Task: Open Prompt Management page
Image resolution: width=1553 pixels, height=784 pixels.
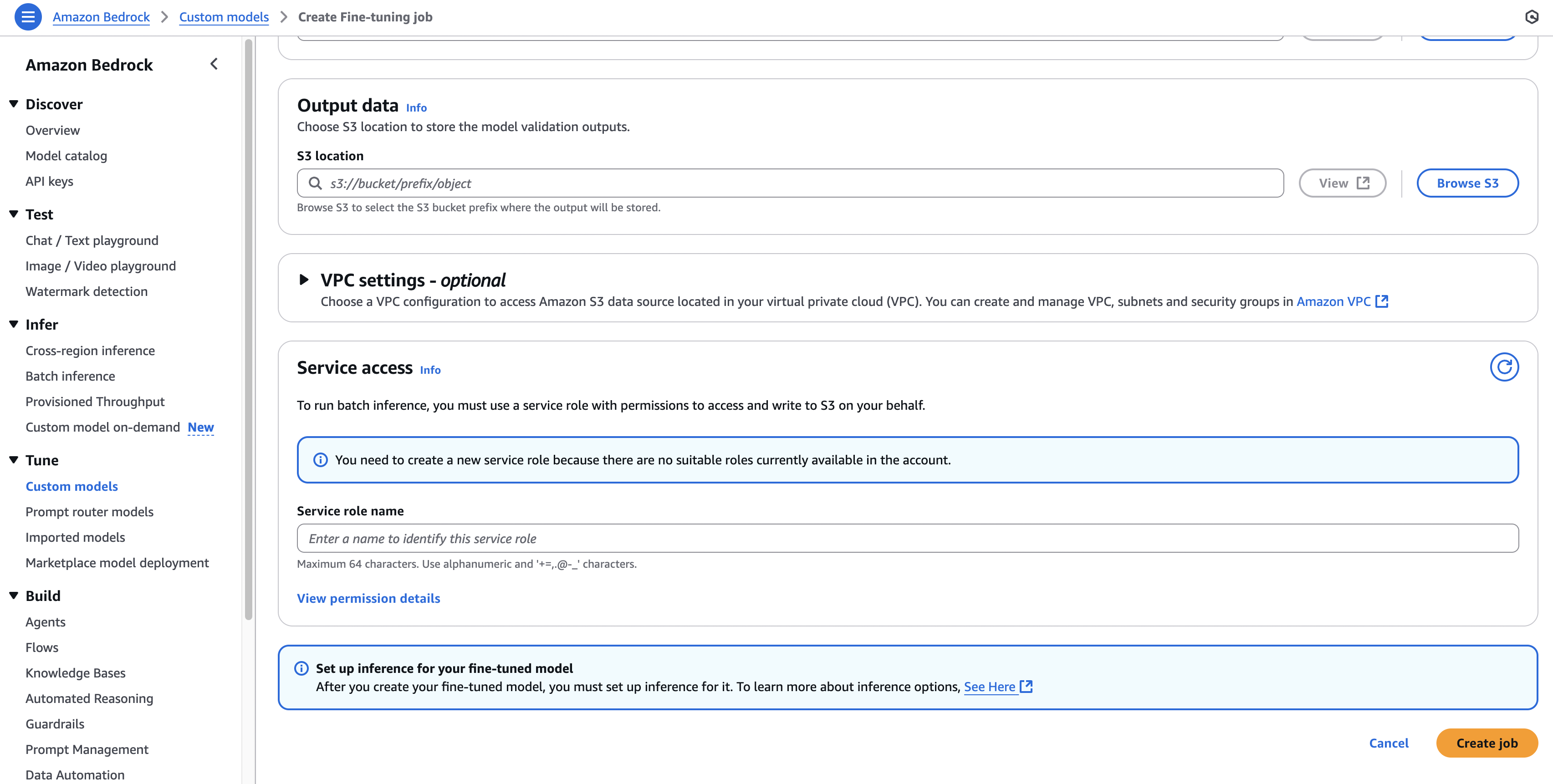Action: (x=87, y=749)
